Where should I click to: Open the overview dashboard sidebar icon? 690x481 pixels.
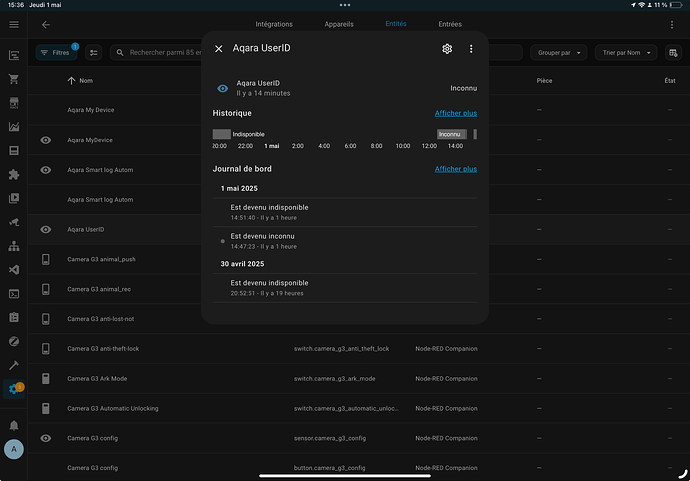click(14, 55)
